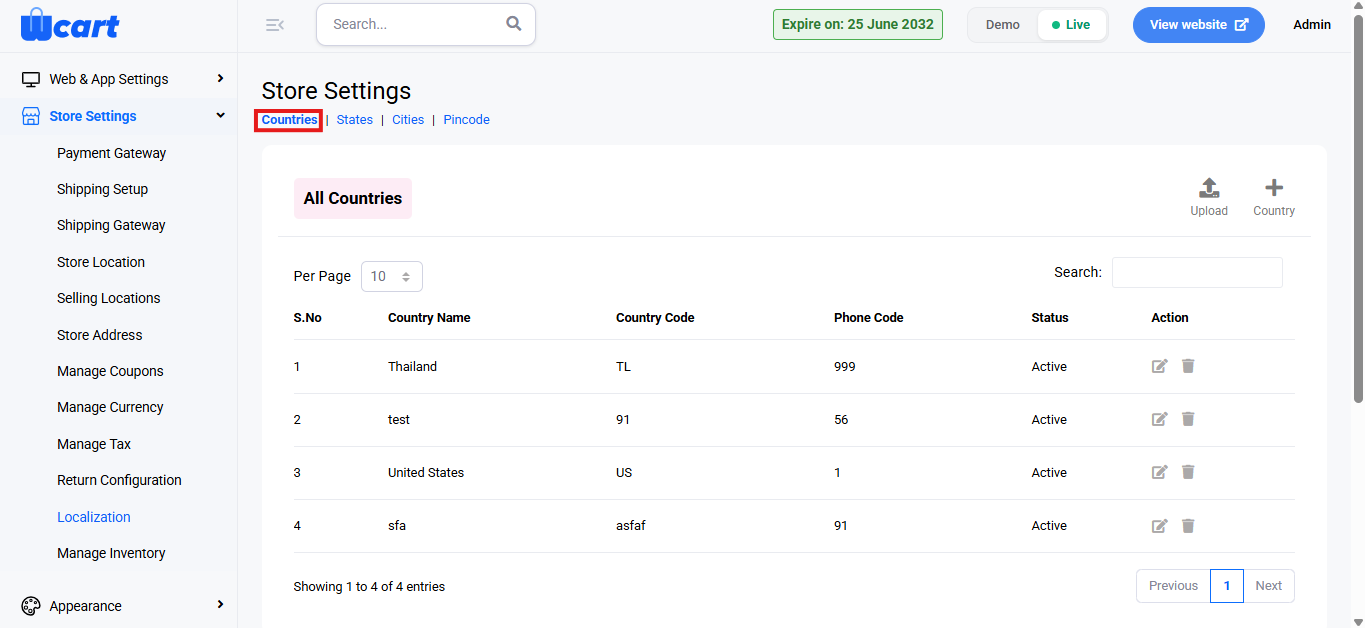The width and height of the screenshot is (1365, 628).
Task: Open the Per Page dropdown
Action: pyautogui.click(x=392, y=276)
